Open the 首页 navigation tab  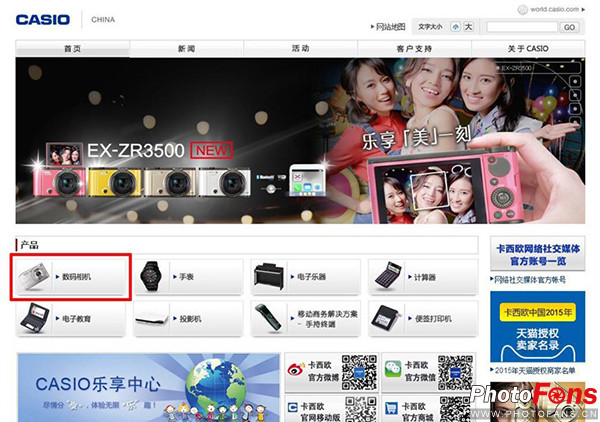72,49
